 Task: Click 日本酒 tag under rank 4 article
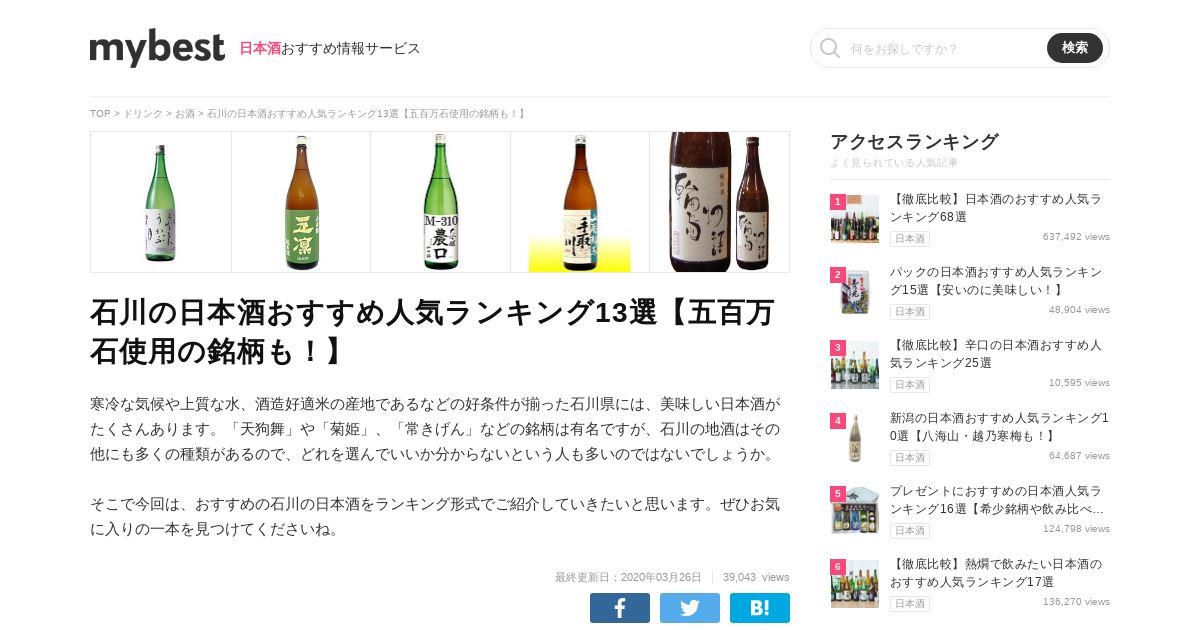coord(910,458)
